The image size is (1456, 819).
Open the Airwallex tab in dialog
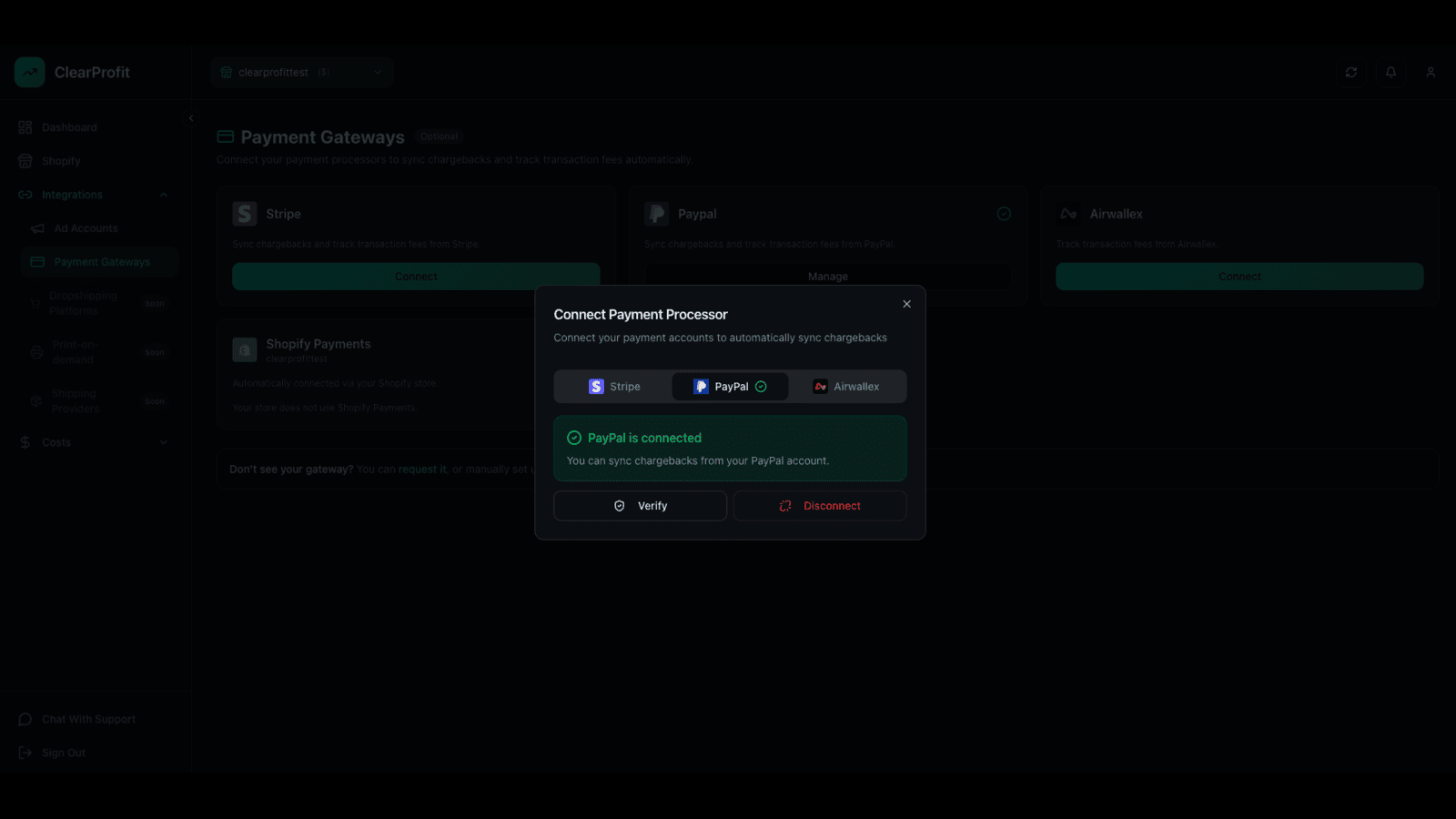tap(846, 387)
